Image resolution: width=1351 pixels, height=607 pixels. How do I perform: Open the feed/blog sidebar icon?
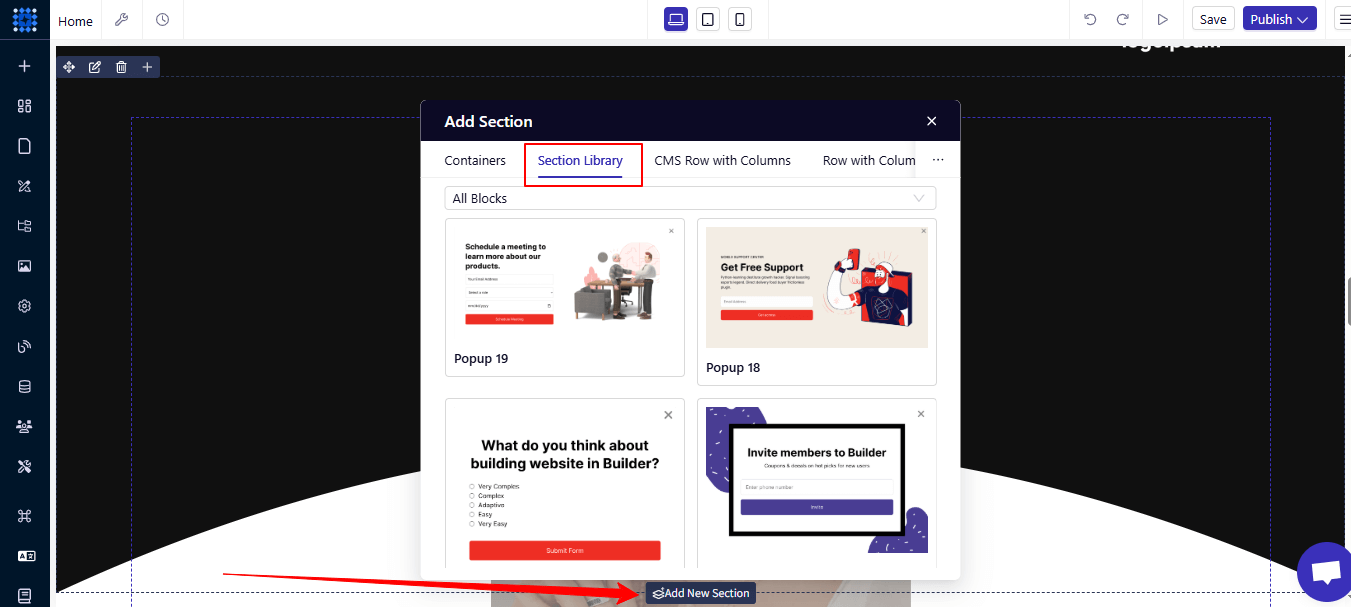click(25, 346)
